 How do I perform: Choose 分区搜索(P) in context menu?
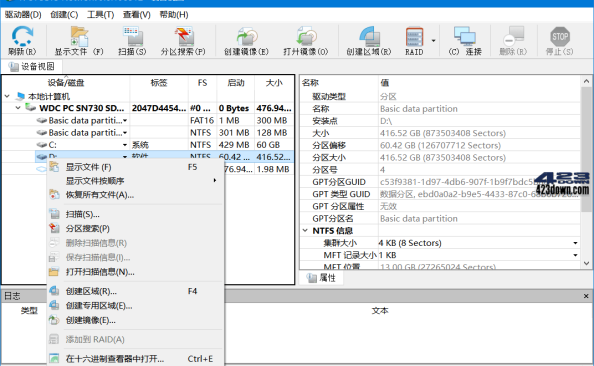click(x=136, y=228)
